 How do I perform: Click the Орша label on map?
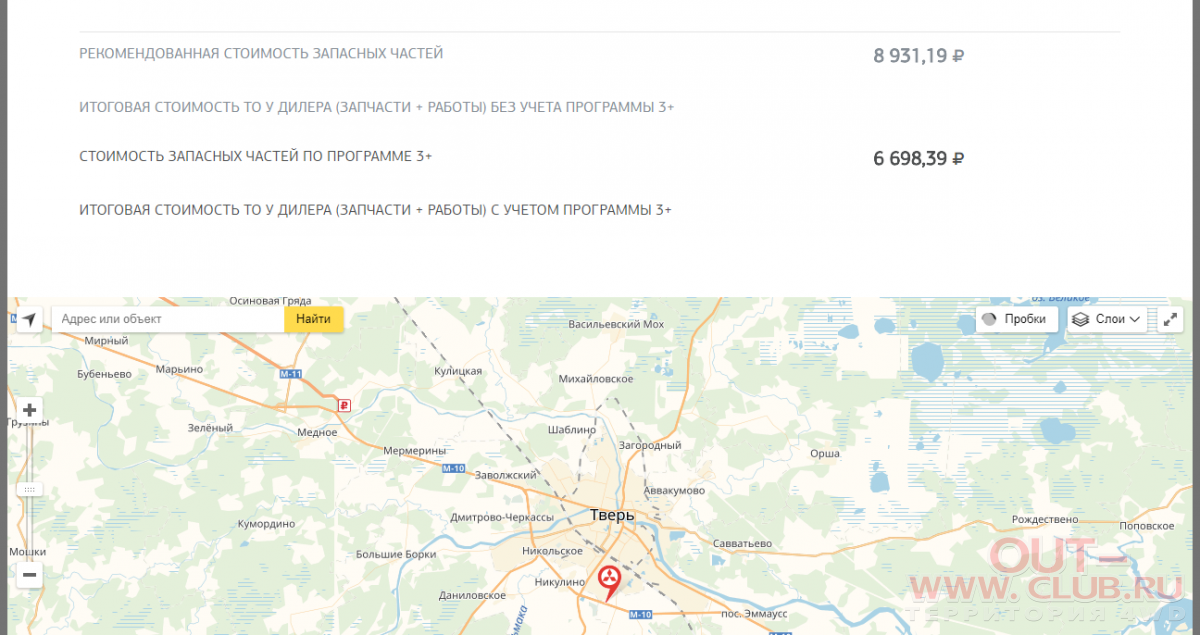point(824,453)
